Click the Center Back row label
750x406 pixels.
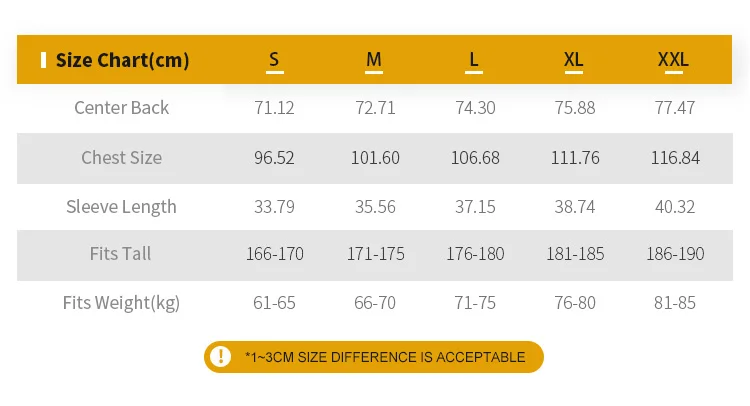[122, 108]
